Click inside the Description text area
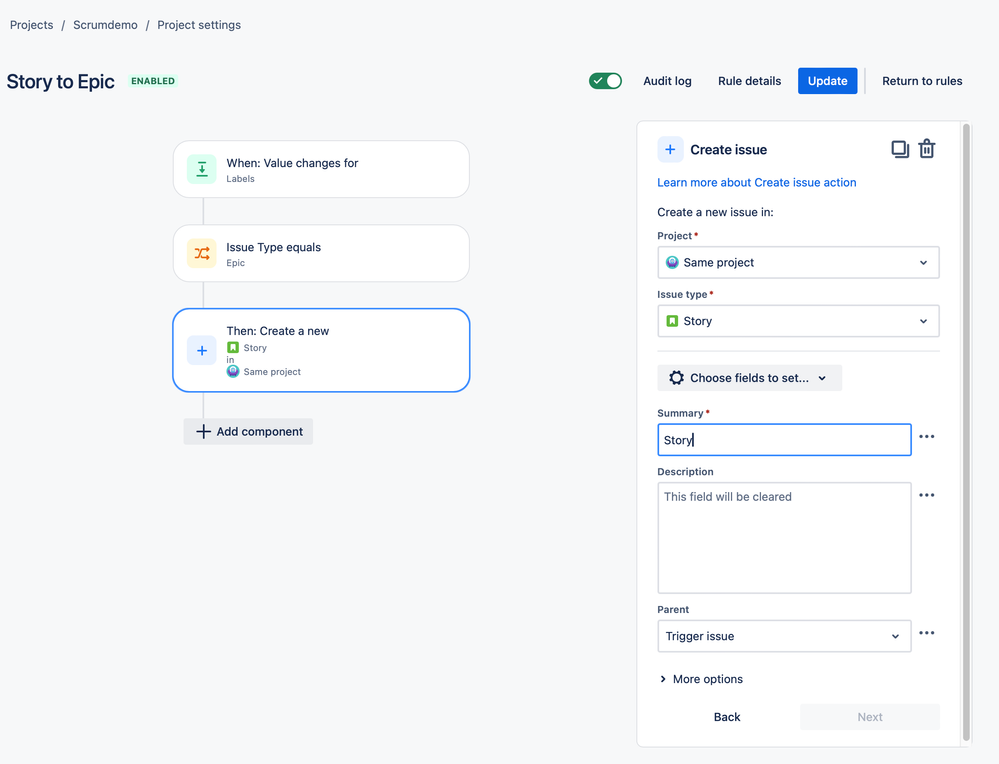 point(784,538)
